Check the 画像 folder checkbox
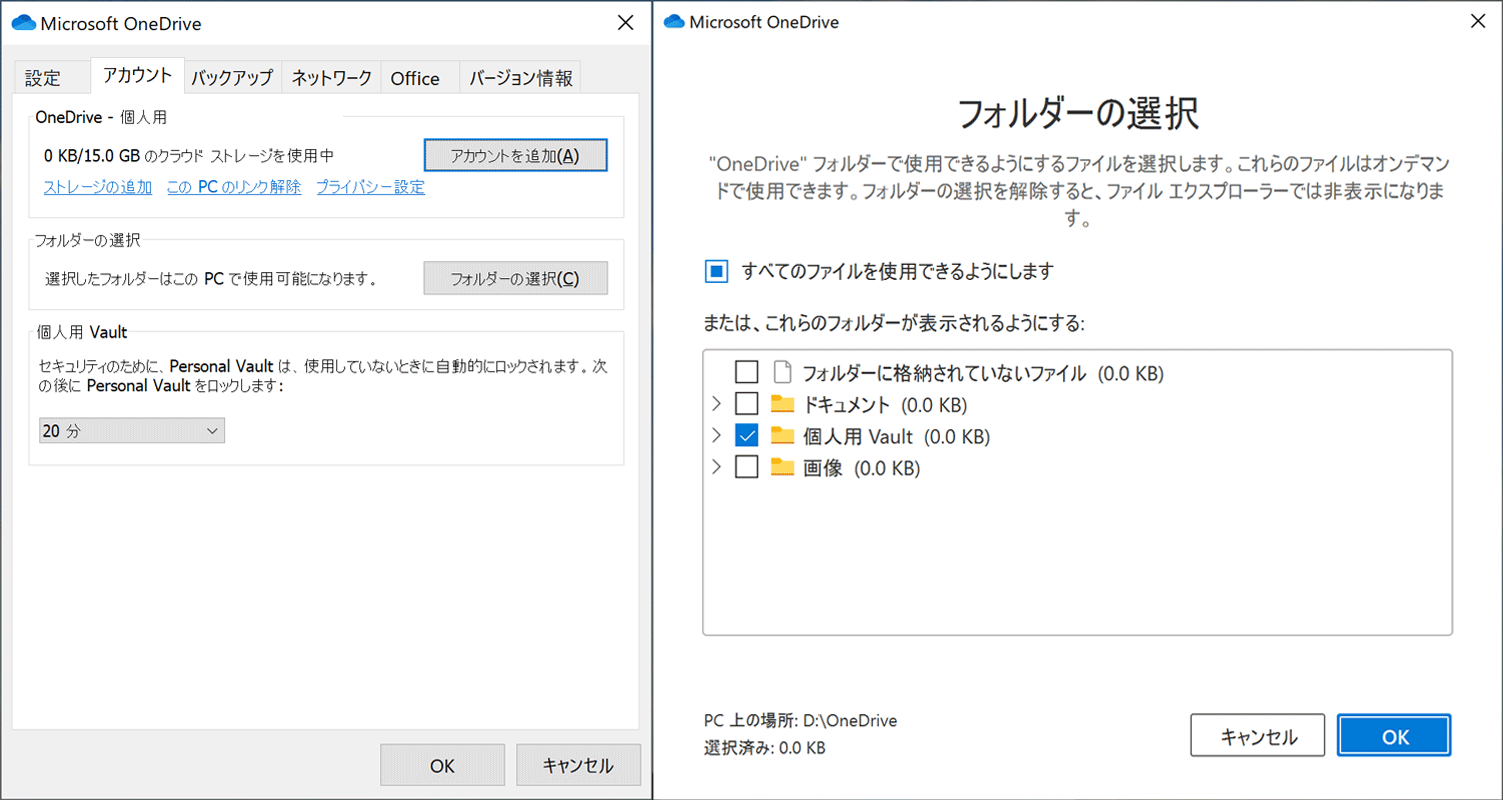The image size is (1503, 800). (x=747, y=467)
